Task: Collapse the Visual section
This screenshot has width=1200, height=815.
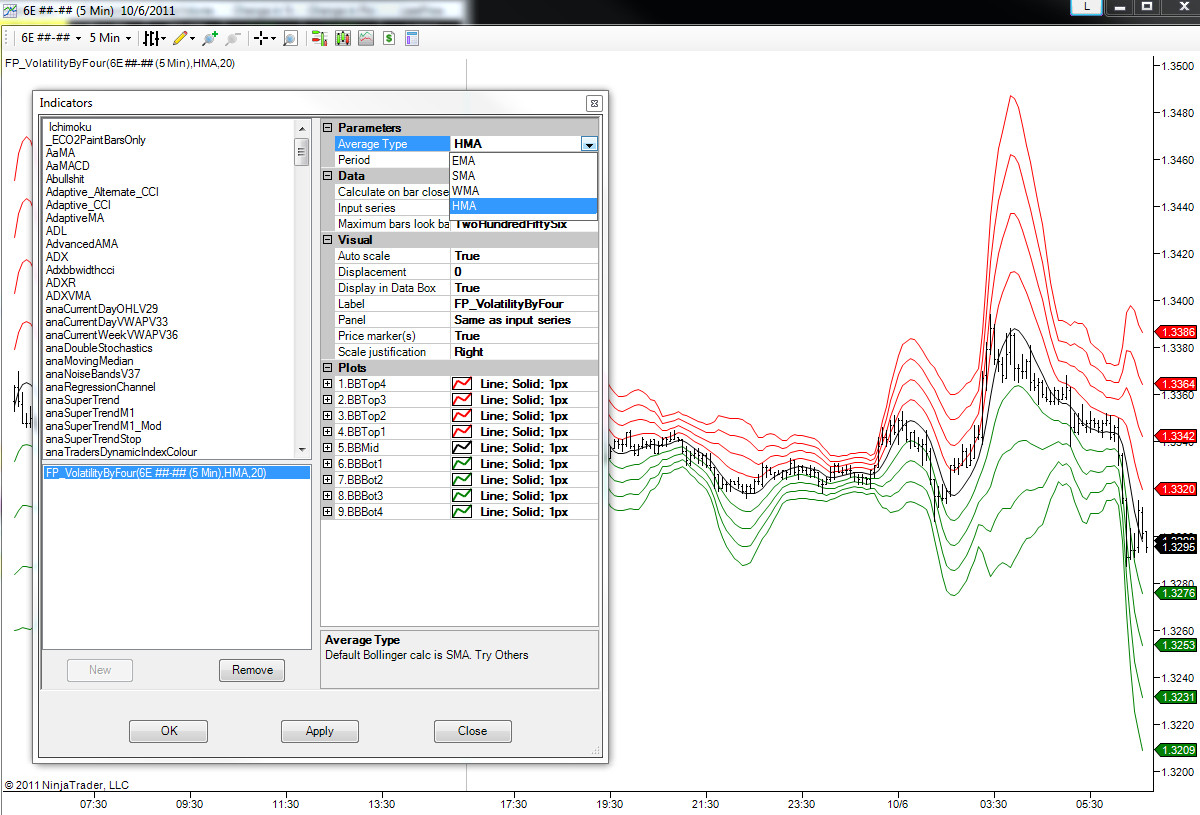Action: click(327, 240)
